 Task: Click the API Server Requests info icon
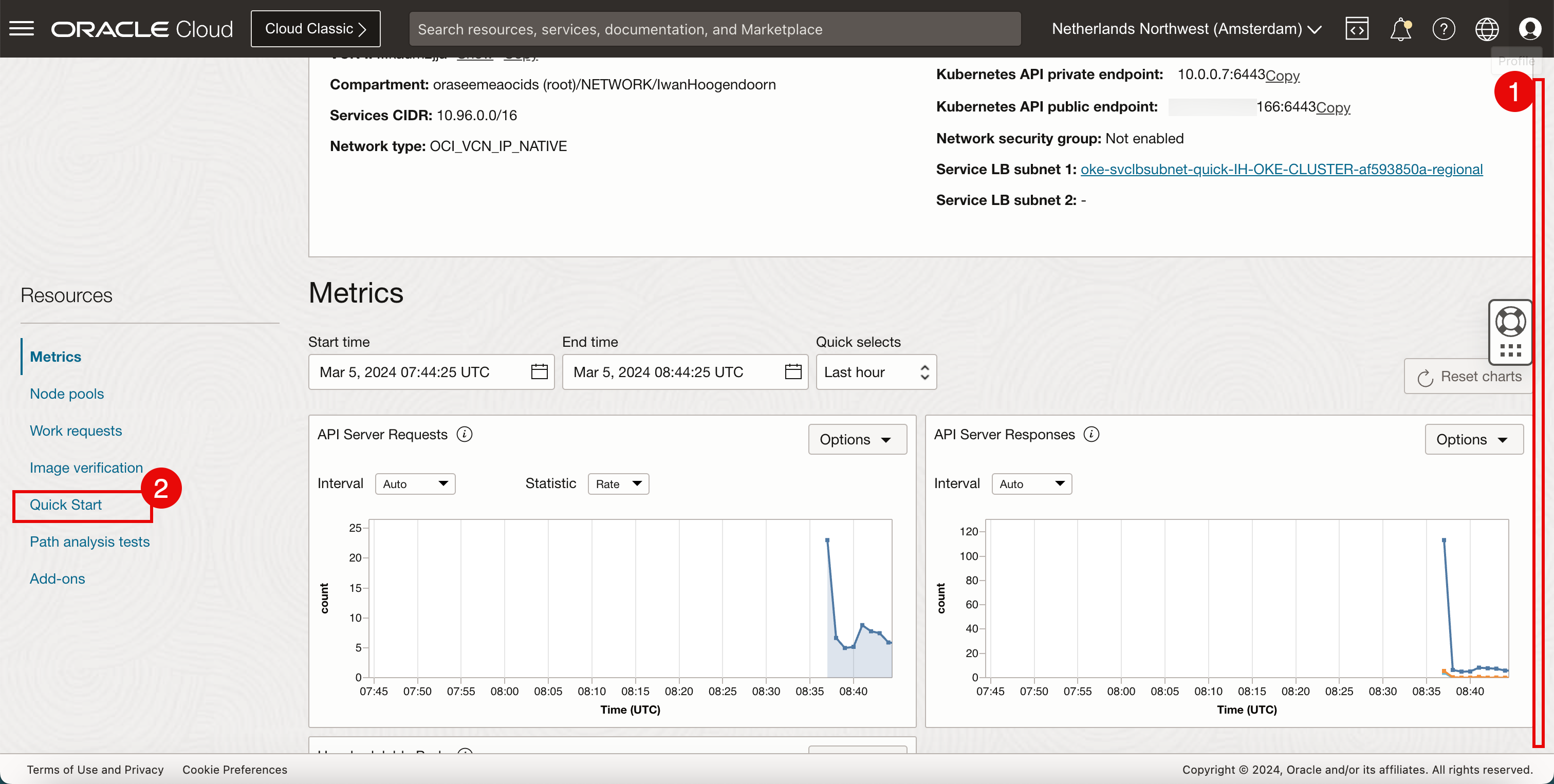[x=464, y=434]
